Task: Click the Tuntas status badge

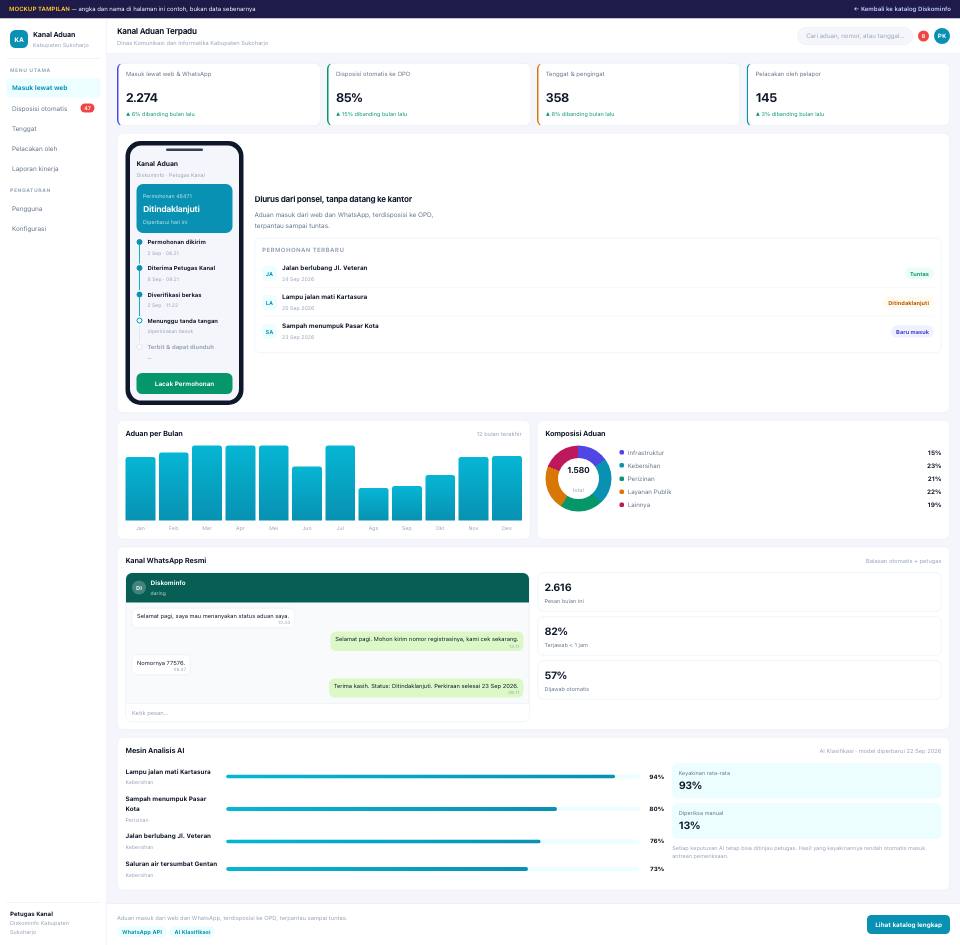Action: tap(919, 274)
